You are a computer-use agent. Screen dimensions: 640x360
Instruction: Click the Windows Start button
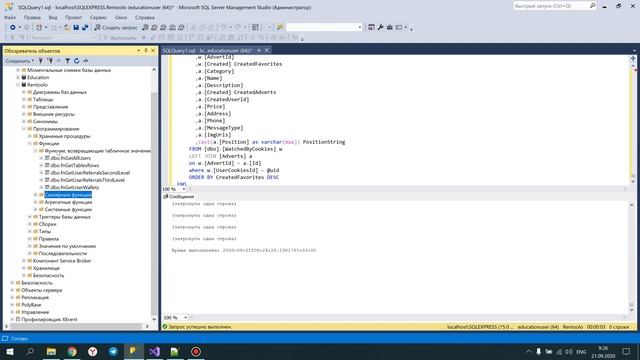click(9, 351)
